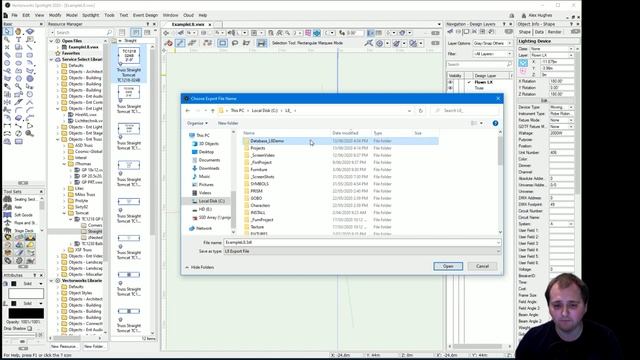The image size is (640, 360).
Task: Toggle Drop Shadow checkbox in Attributes
Action: pyautogui.click(x=30, y=328)
